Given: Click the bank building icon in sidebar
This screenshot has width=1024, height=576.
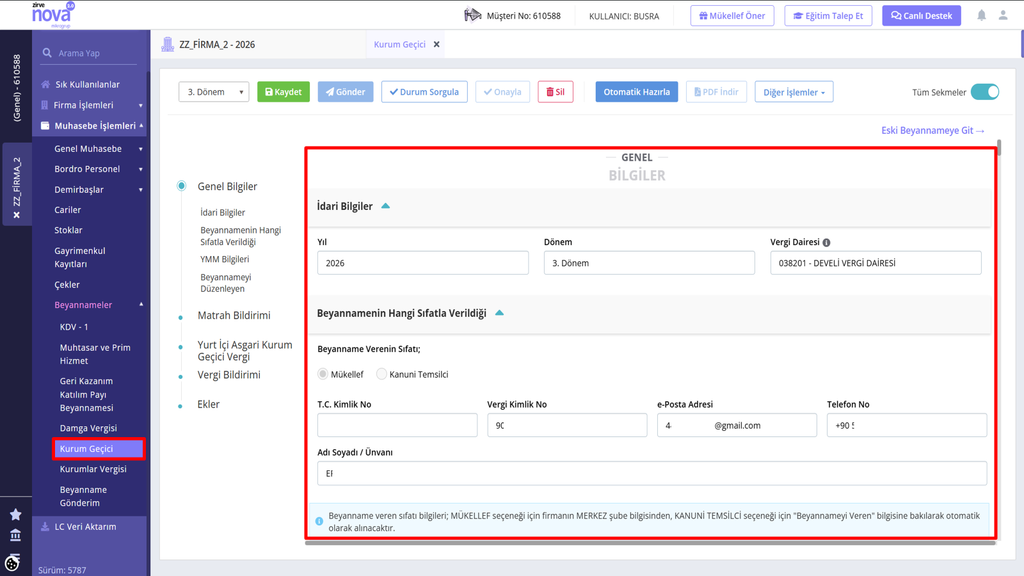Looking at the screenshot, I should [x=16, y=535].
